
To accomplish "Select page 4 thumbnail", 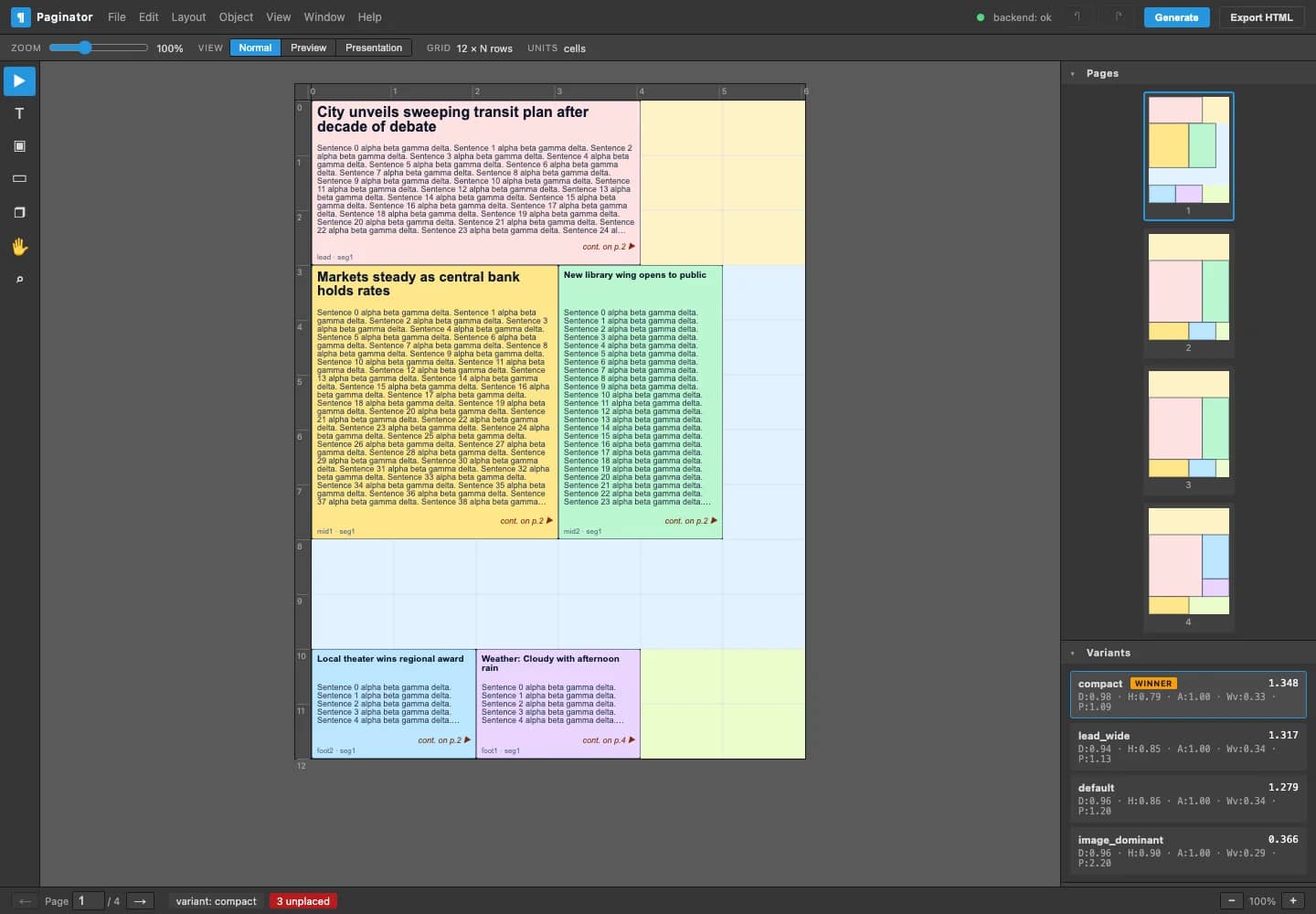I will [1189, 567].
